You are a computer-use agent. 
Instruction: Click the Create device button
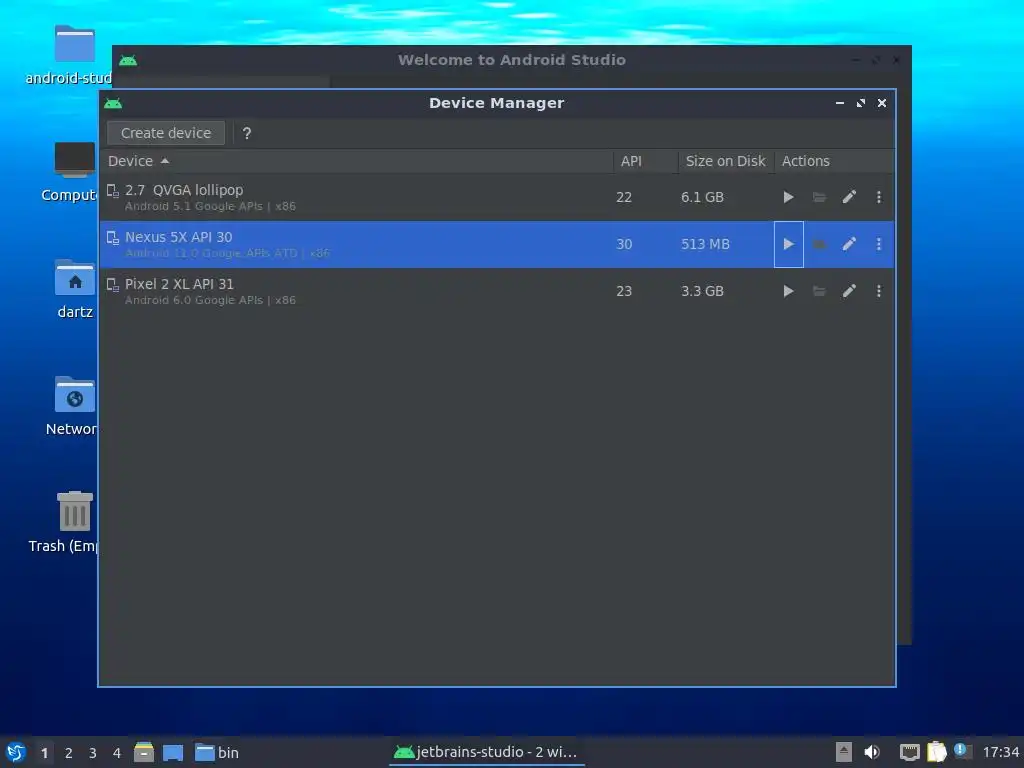pyautogui.click(x=166, y=133)
